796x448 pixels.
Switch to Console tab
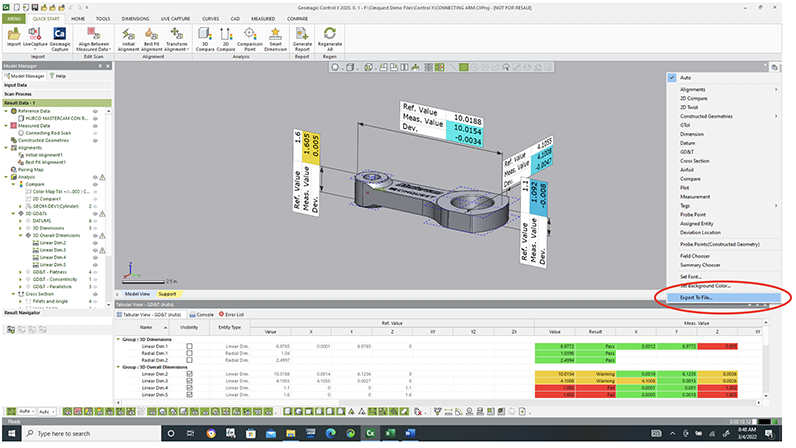click(202, 314)
